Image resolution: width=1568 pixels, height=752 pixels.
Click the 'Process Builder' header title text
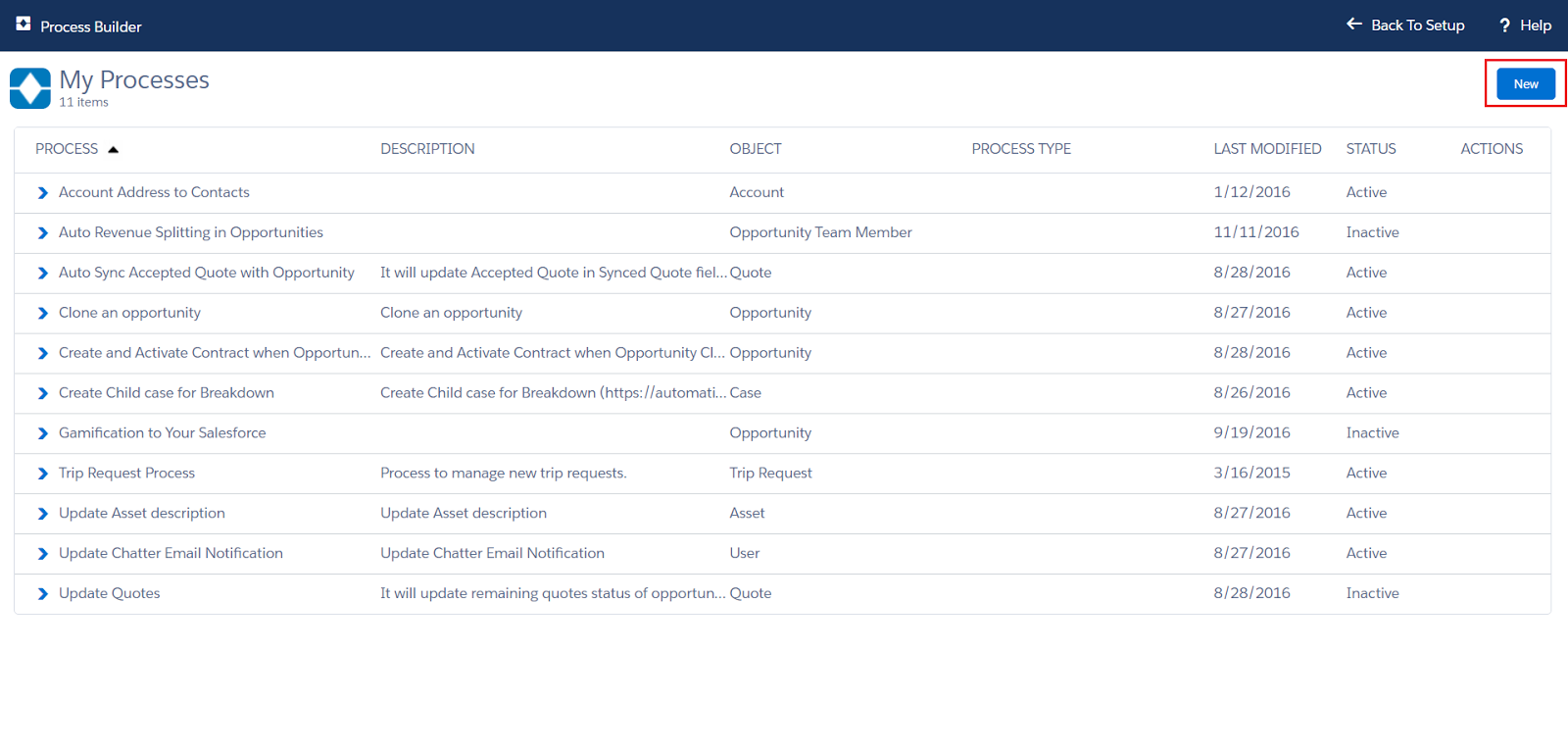point(91,26)
